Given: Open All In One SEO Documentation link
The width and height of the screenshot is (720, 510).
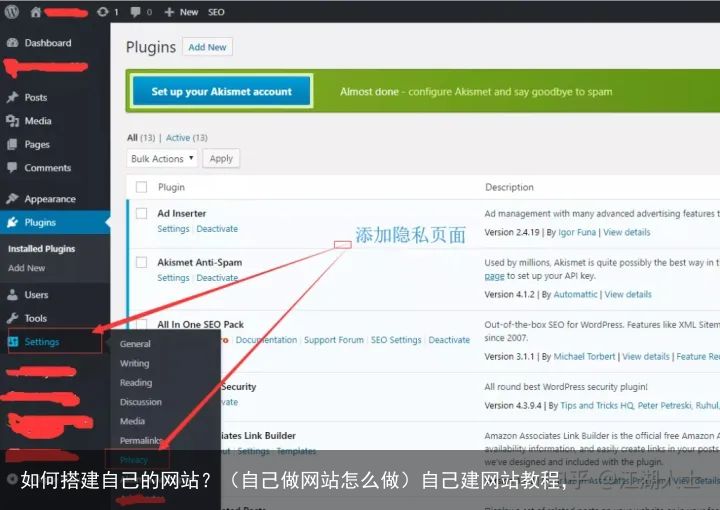Looking at the screenshot, I should 266,340.
